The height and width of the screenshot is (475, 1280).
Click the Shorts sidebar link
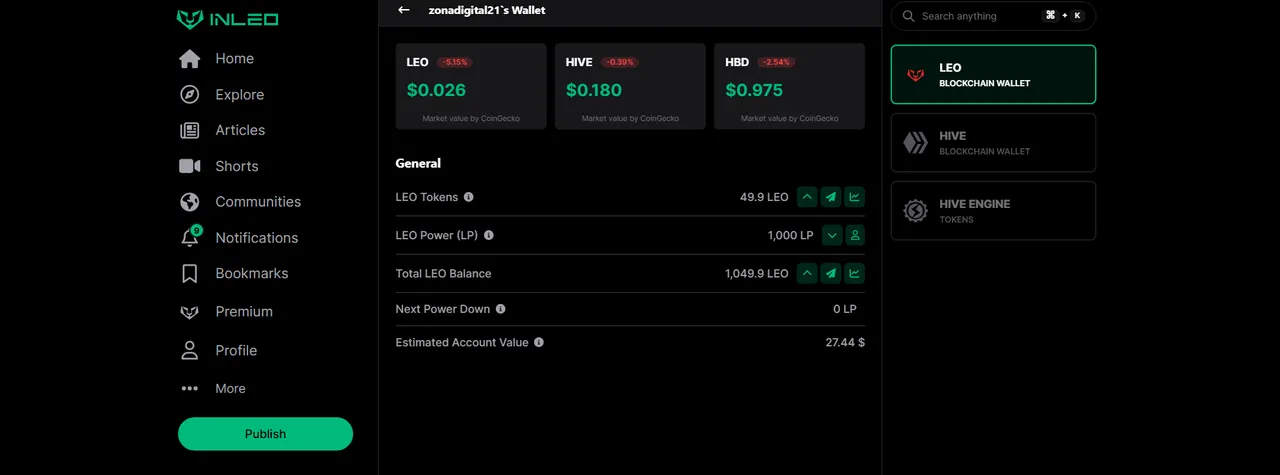coord(237,166)
